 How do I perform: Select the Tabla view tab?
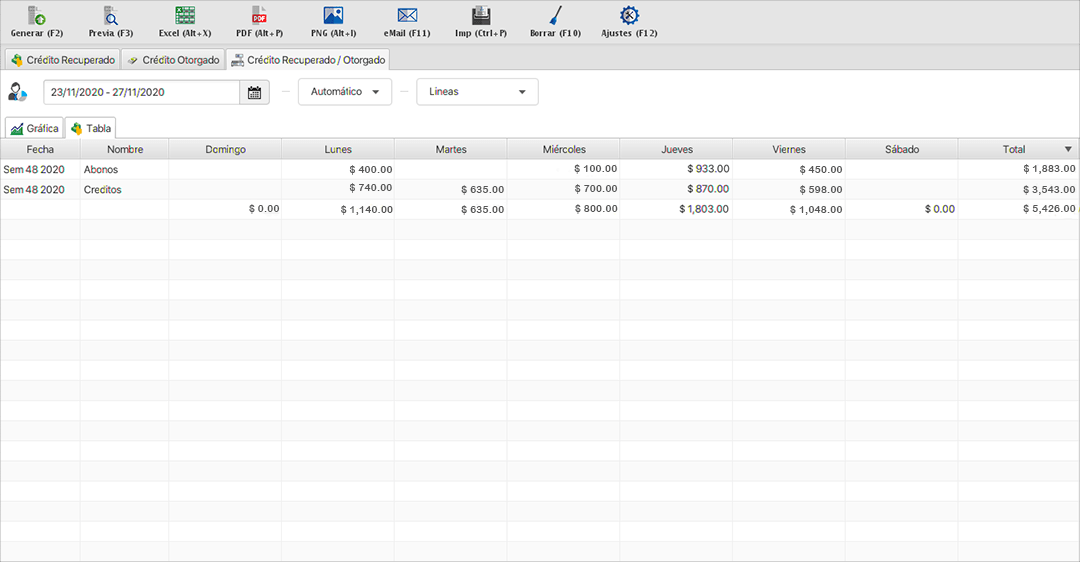90,128
